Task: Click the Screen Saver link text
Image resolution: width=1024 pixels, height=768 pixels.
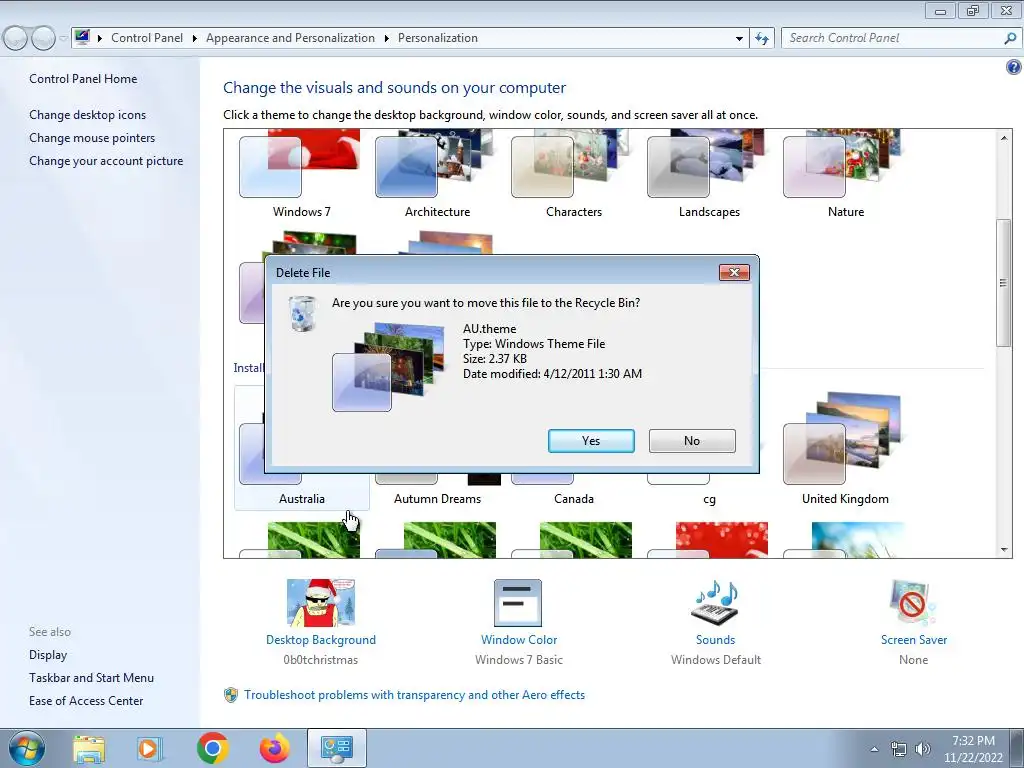Action: [x=913, y=640]
